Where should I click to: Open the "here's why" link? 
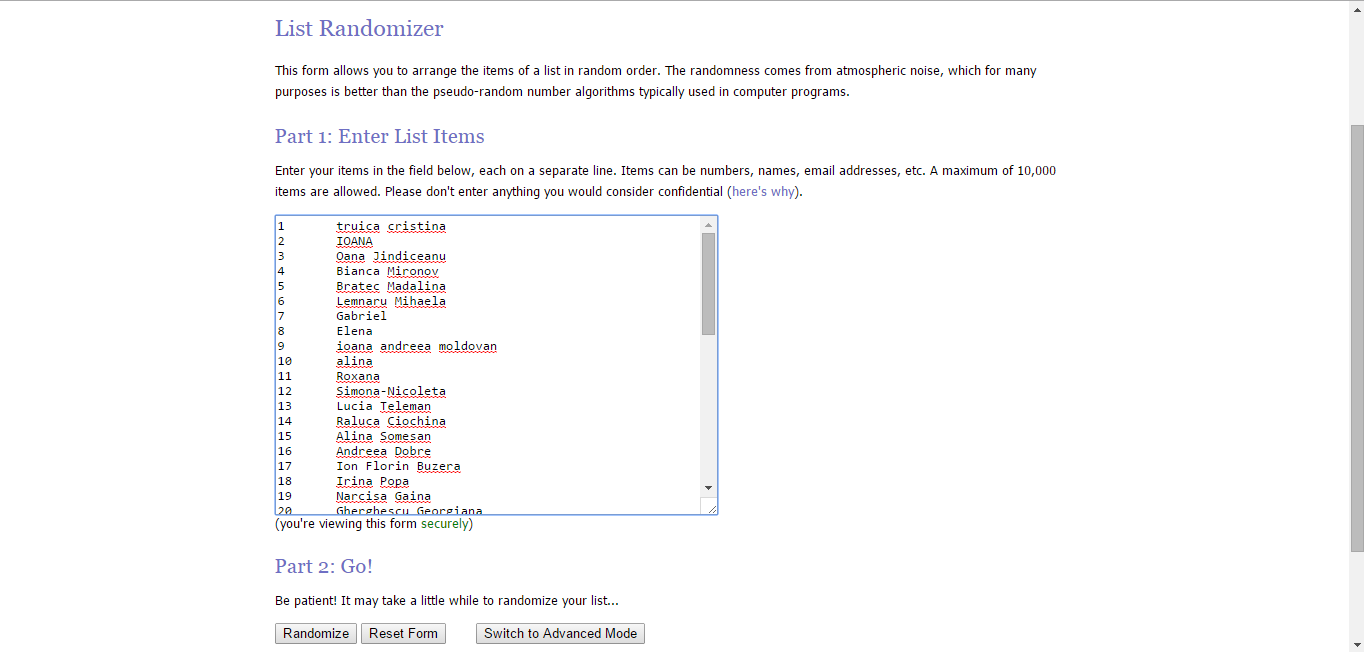[764, 191]
